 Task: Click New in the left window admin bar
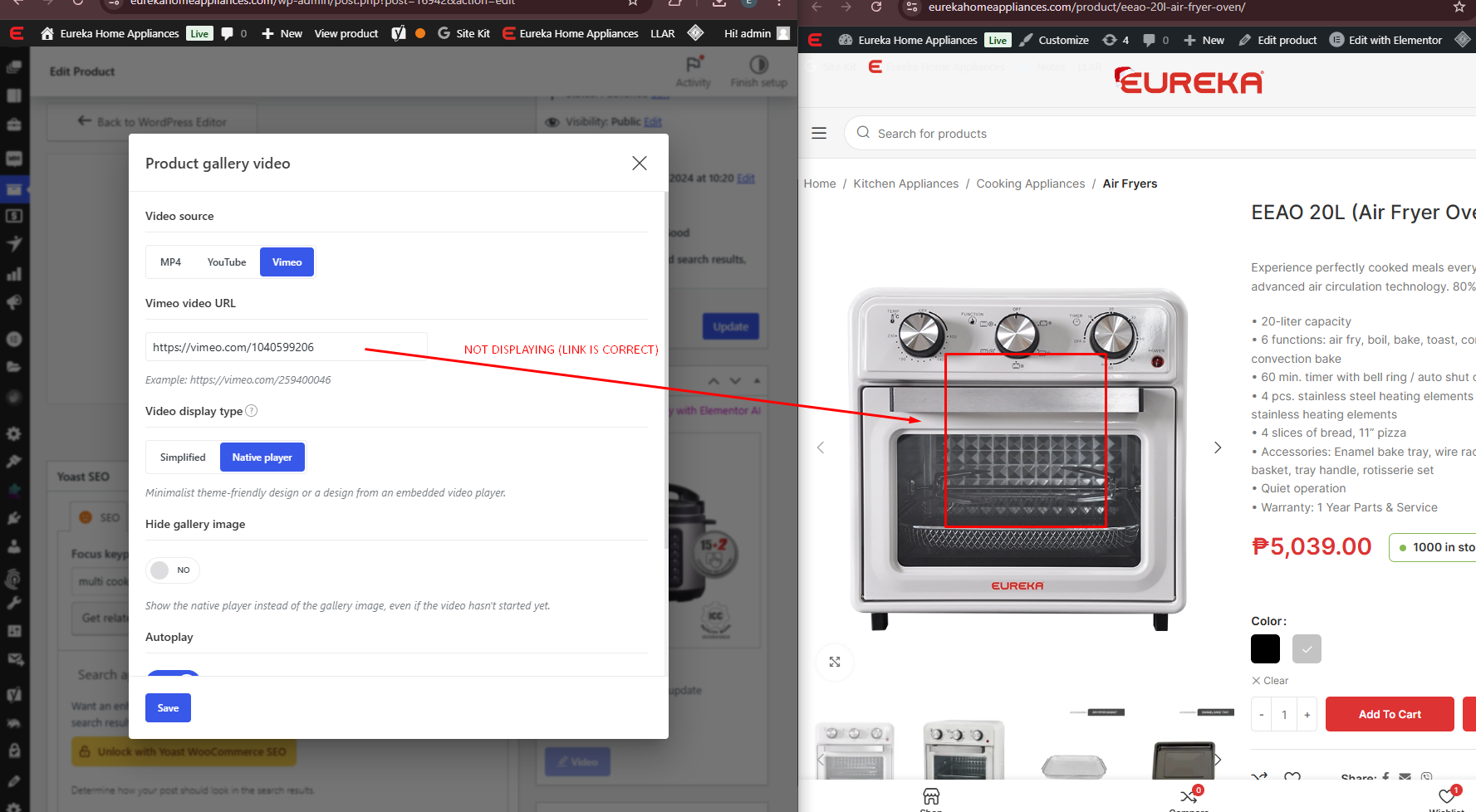point(282,33)
